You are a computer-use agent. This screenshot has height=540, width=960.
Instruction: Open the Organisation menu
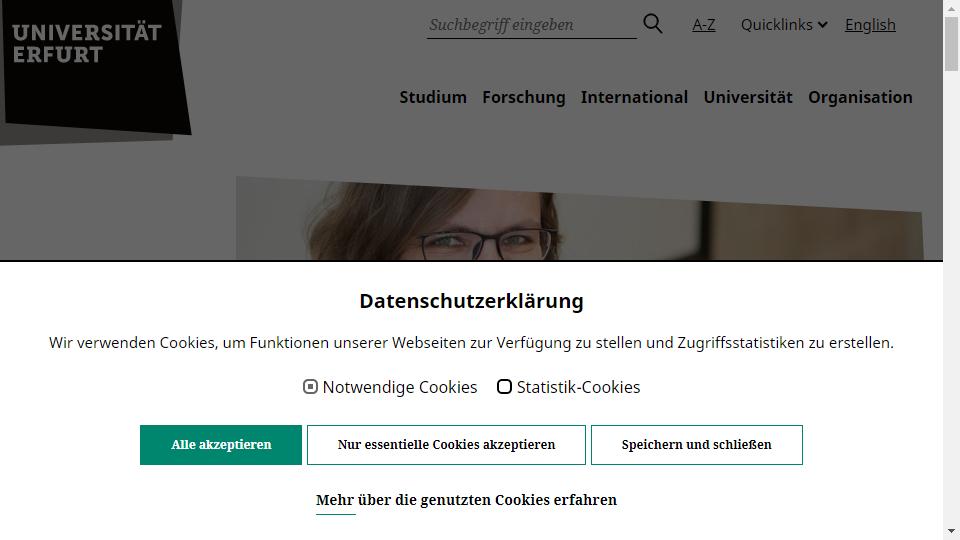[860, 97]
